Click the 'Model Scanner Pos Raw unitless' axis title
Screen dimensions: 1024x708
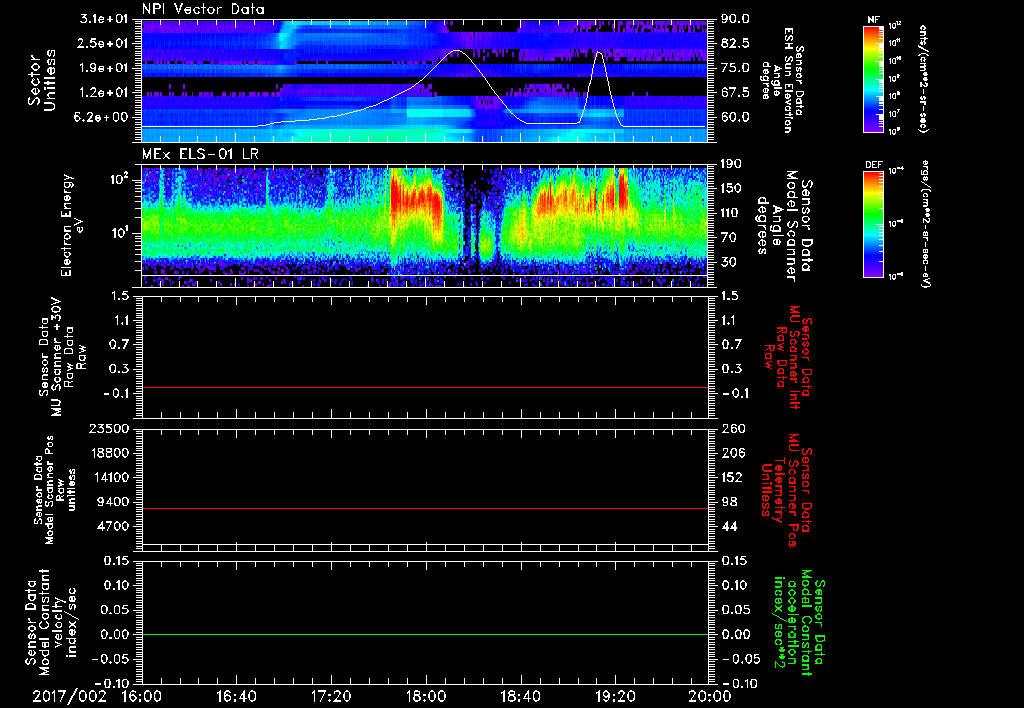[x=55, y=489]
